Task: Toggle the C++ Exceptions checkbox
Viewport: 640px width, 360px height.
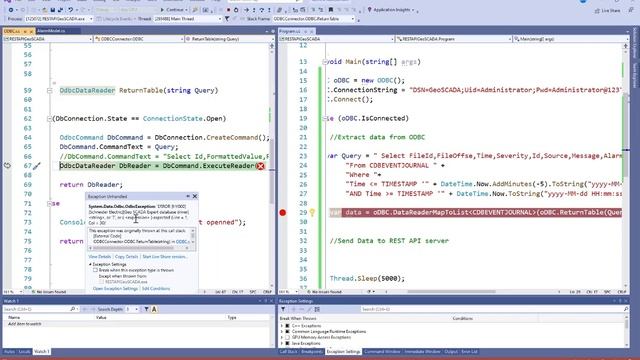Action: [x=288, y=326]
